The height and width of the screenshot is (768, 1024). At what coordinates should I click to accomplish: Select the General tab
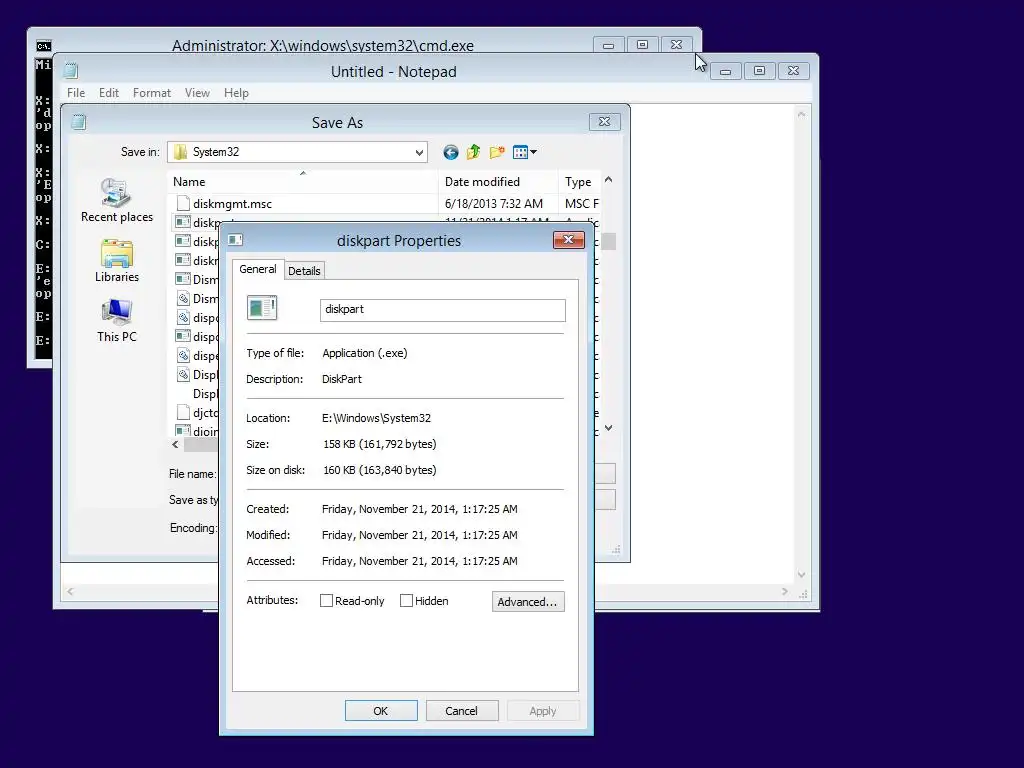point(258,269)
